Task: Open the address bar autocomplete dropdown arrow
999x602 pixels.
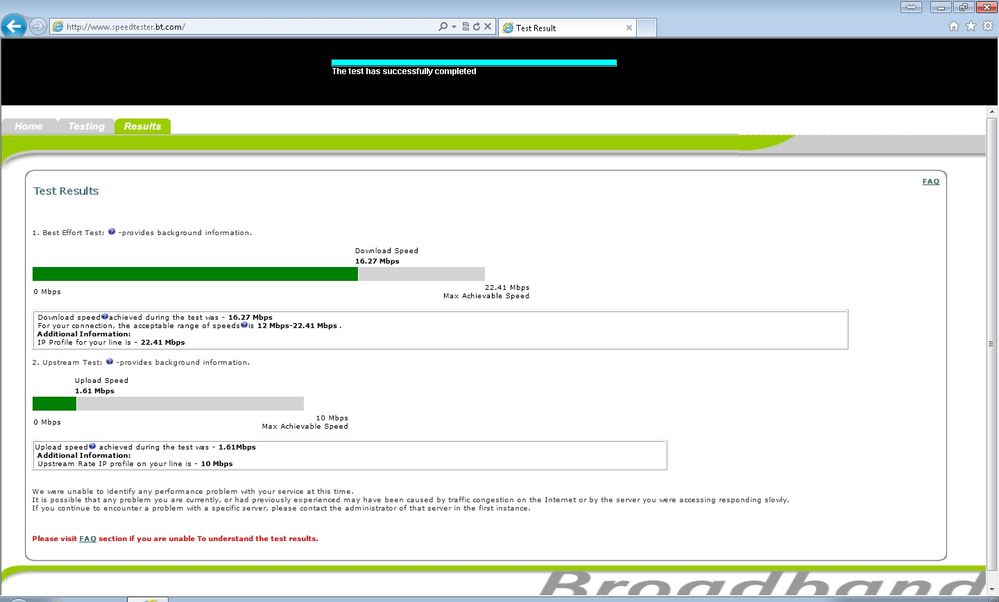Action: pyautogui.click(x=454, y=27)
